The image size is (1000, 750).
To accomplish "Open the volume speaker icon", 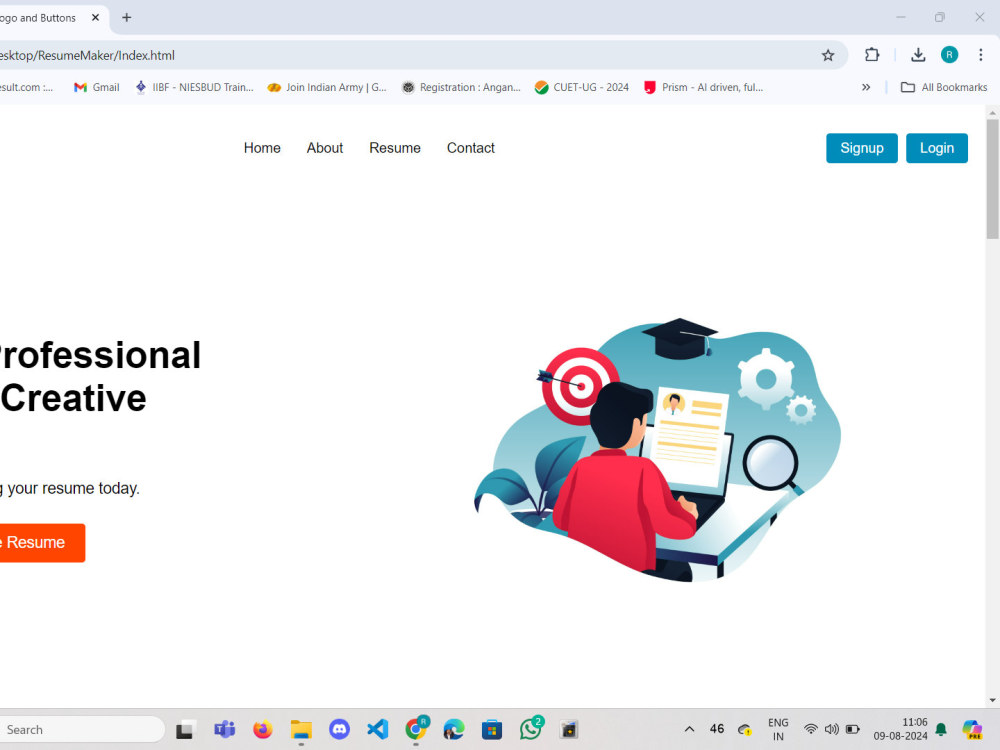I will [x=832, y=729].
